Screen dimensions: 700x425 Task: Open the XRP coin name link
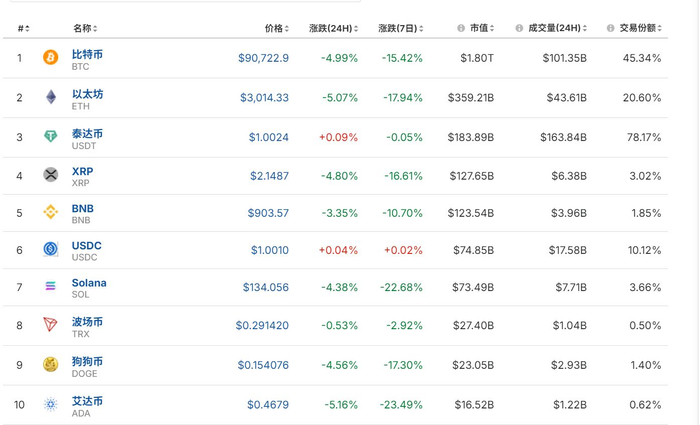(x=83, y=171)
